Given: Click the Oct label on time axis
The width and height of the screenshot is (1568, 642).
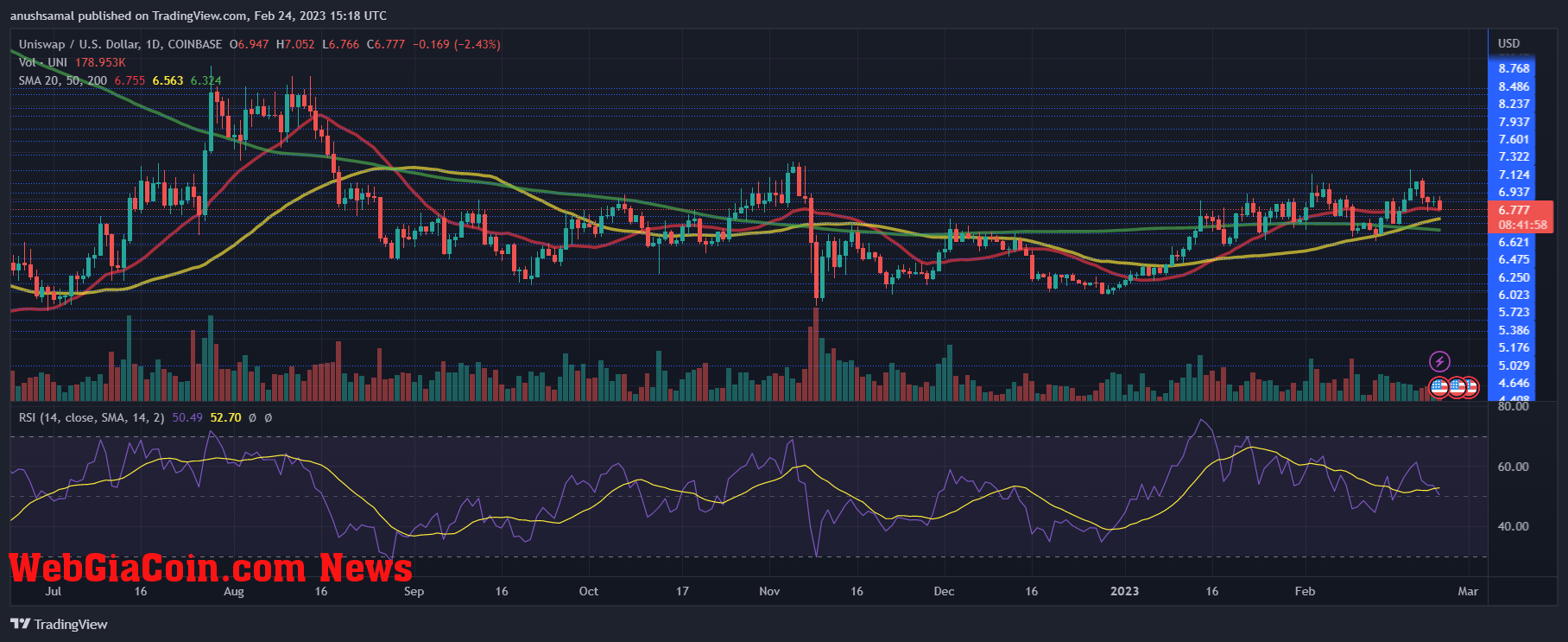Looking at the screenshot, I should pos(588,591).
